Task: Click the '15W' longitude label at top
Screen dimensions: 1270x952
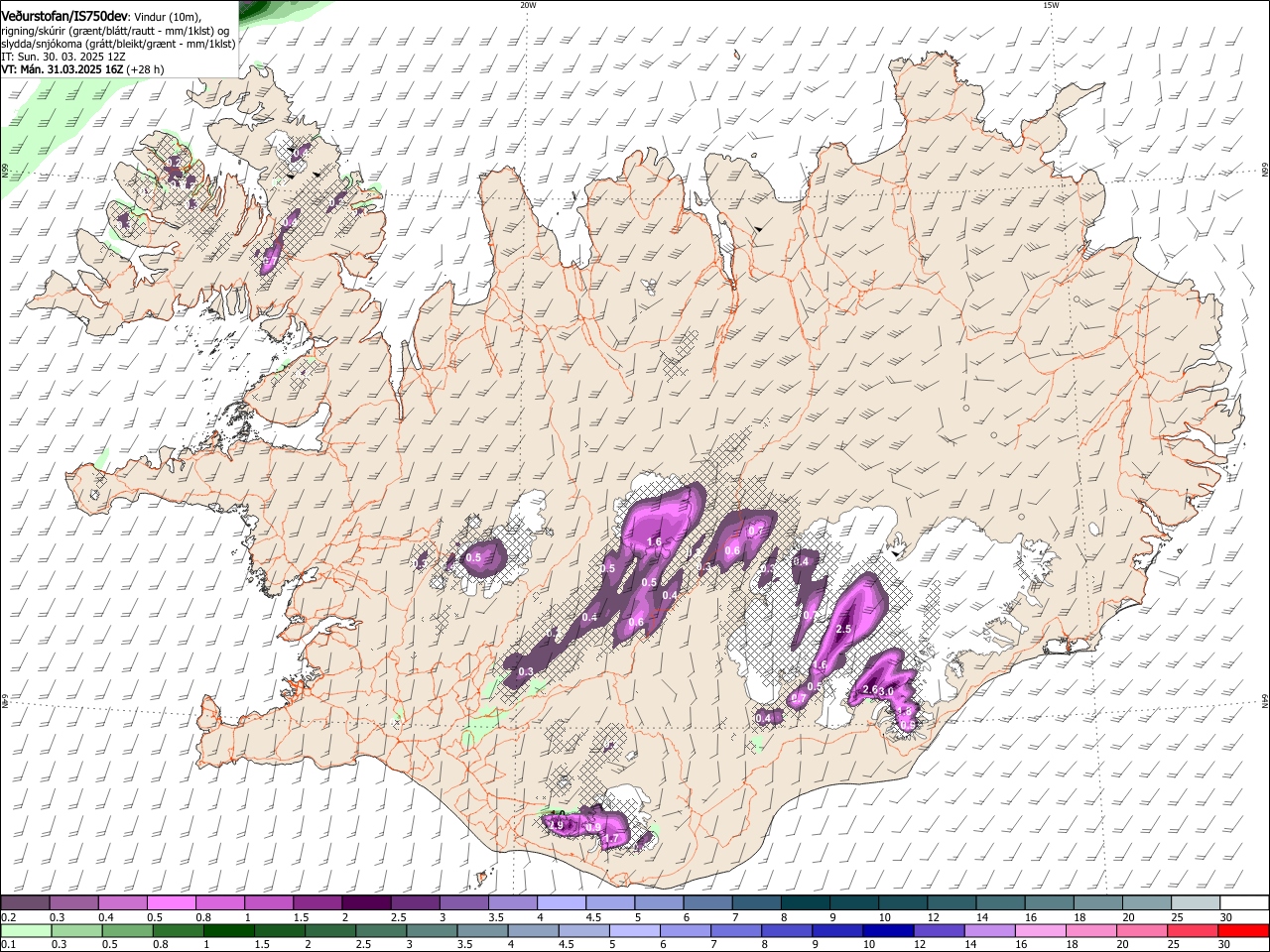Action: (x=1051, y=5)
